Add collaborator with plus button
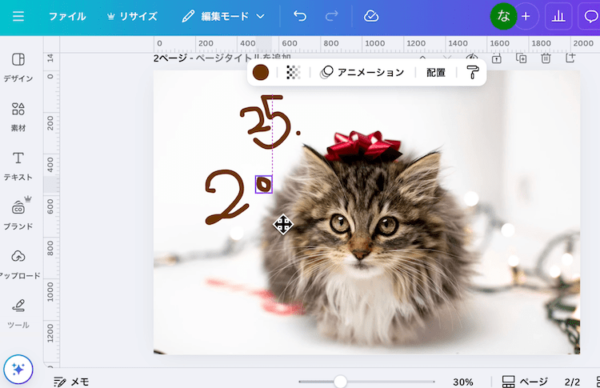The image size is (600, 388). (526, 16)
